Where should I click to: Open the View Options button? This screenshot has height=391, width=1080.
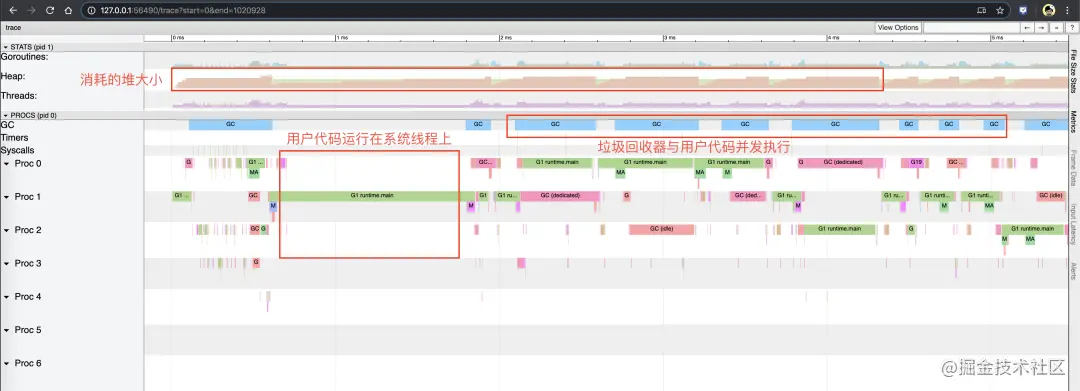(898, 28)
